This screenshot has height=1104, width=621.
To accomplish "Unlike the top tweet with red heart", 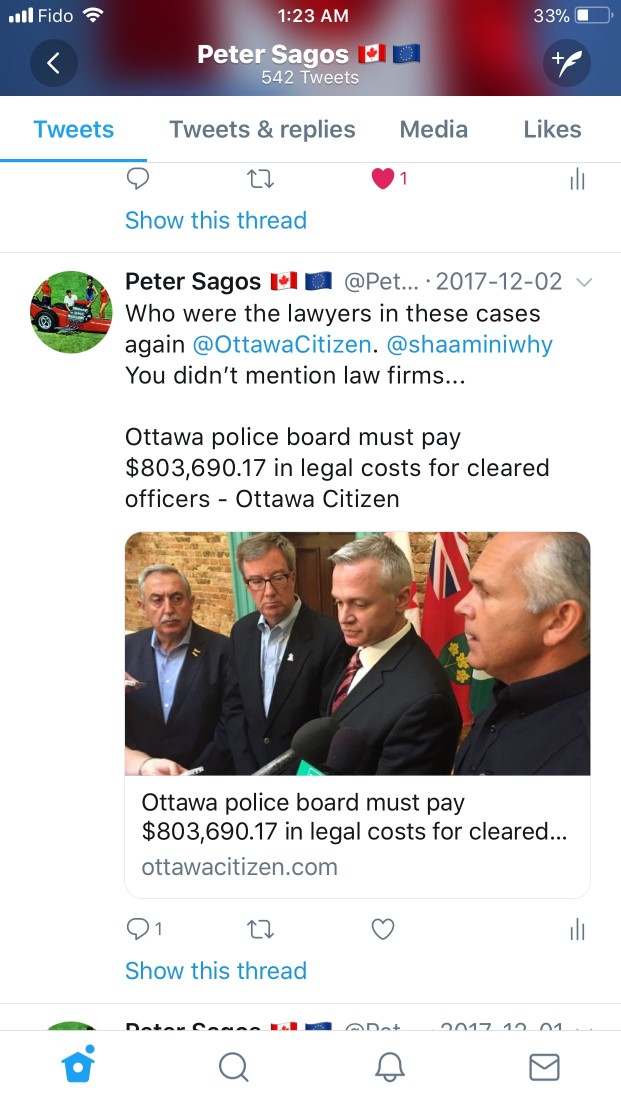I will click(x=383, y=180).
